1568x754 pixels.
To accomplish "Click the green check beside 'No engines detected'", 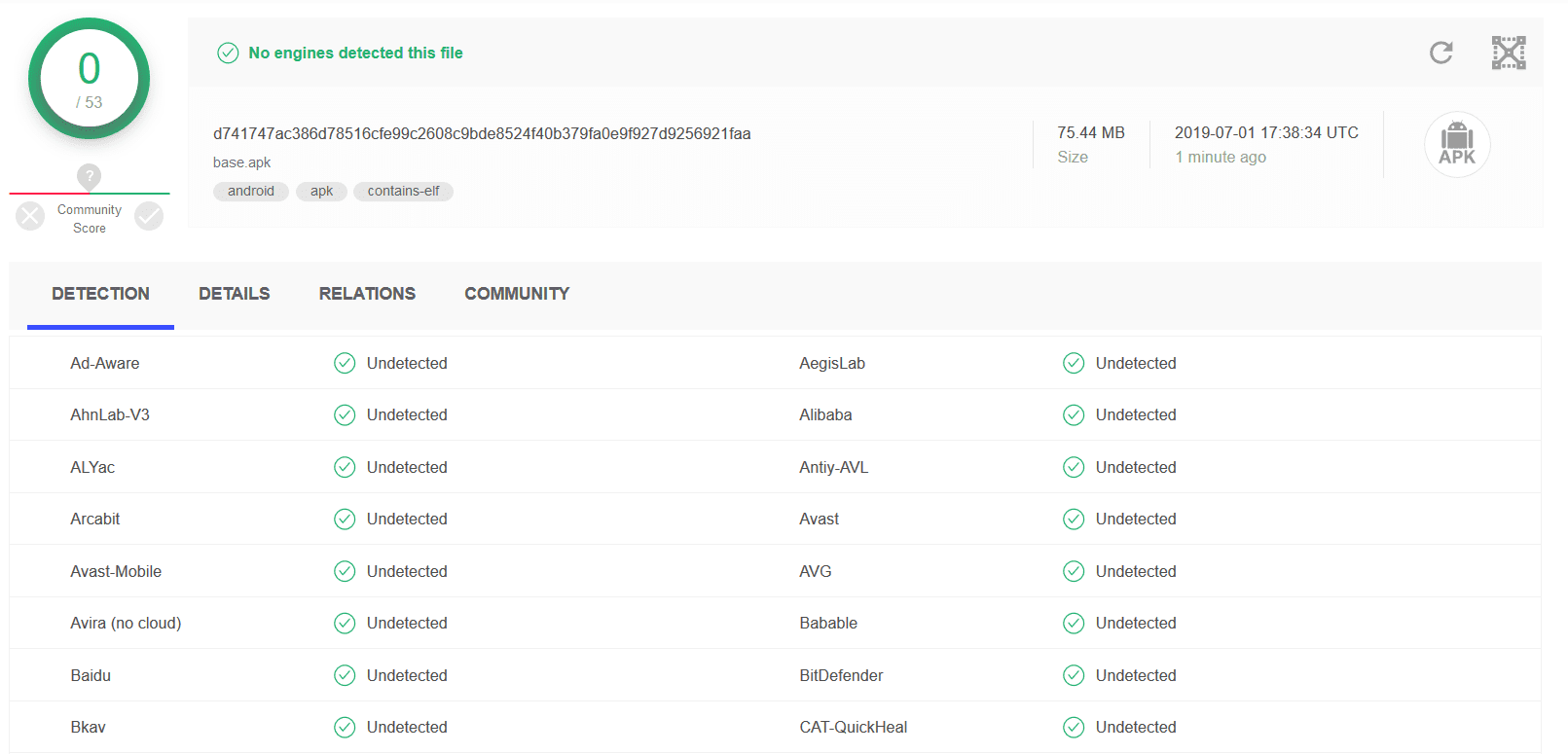I will pos(228,53).
